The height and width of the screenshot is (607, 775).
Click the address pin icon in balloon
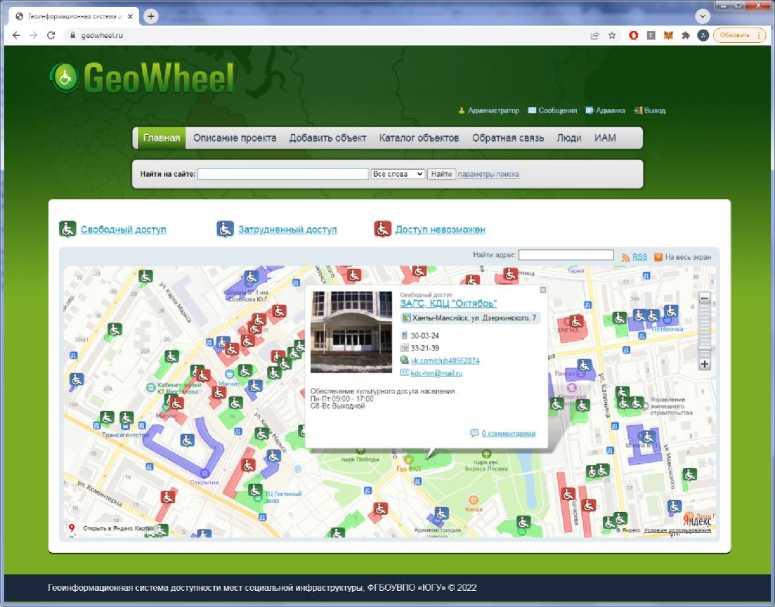(x=406, y=318)
